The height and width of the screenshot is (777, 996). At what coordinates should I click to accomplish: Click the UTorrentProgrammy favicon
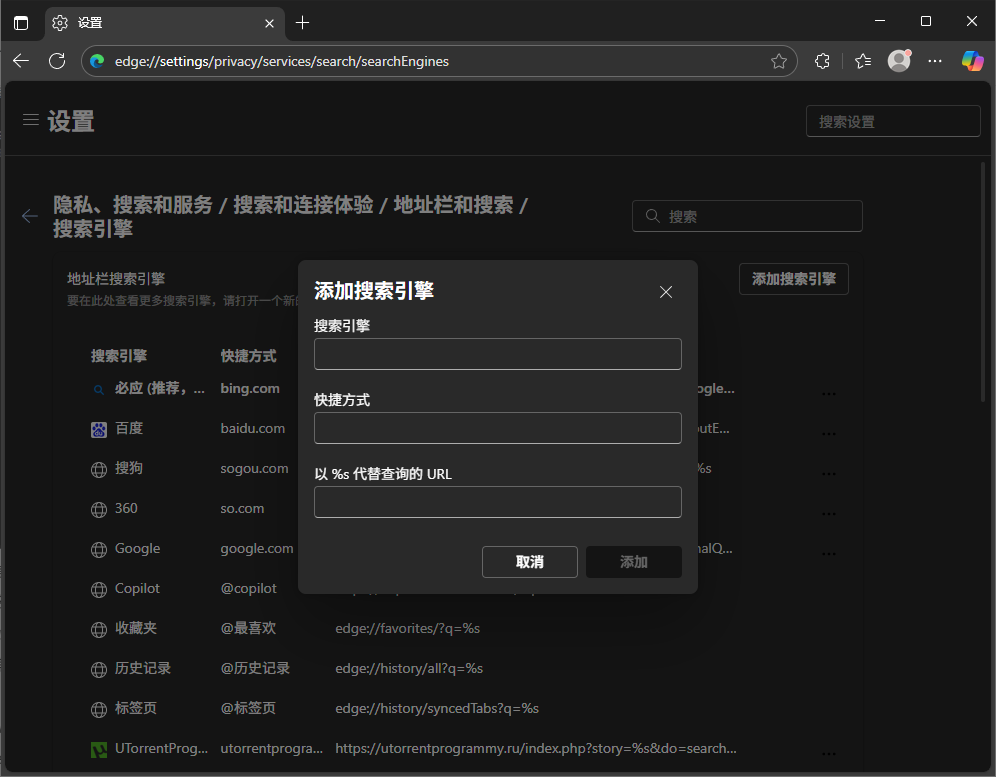98,748
